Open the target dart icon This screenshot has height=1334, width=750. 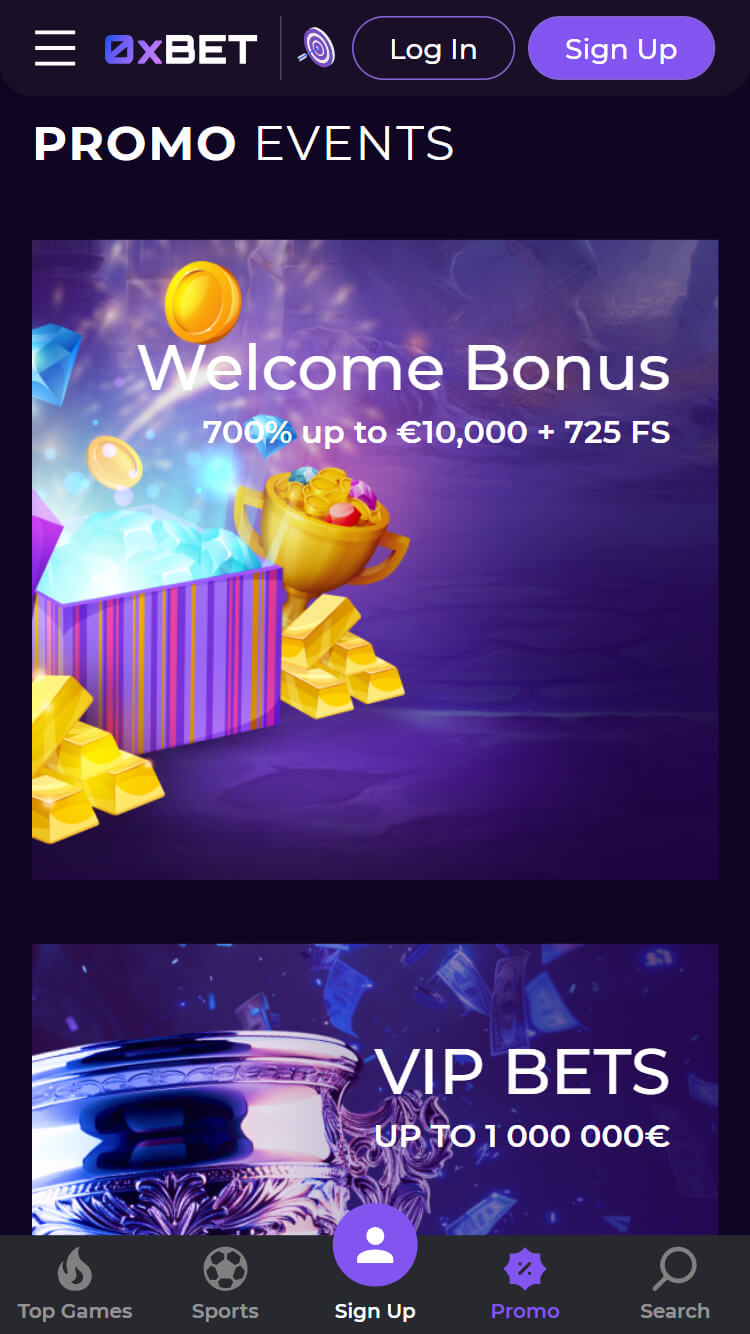(x=317, y=48)
